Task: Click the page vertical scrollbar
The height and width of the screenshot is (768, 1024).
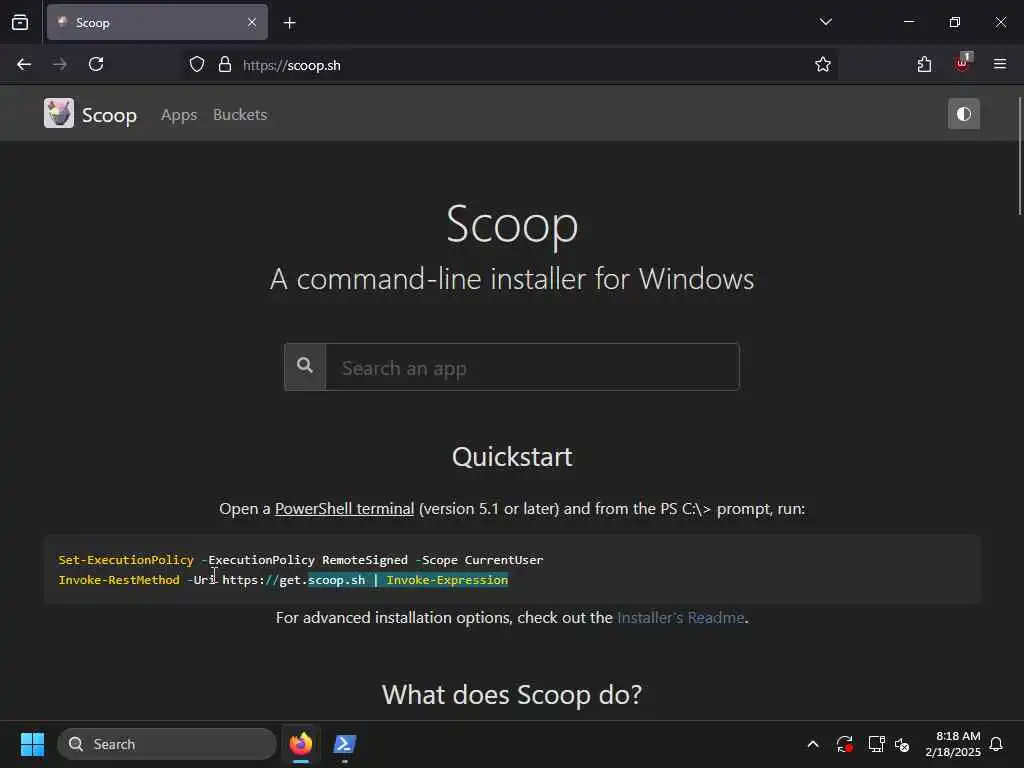Action: click(1019, 157)
